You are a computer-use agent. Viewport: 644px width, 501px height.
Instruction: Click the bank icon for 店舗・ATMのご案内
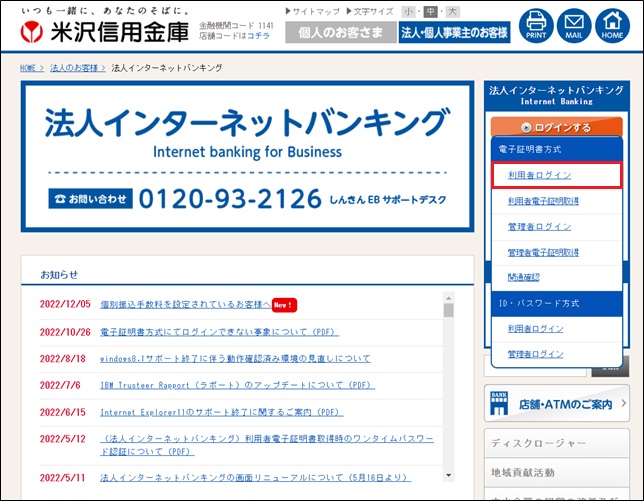click(500, 405)
